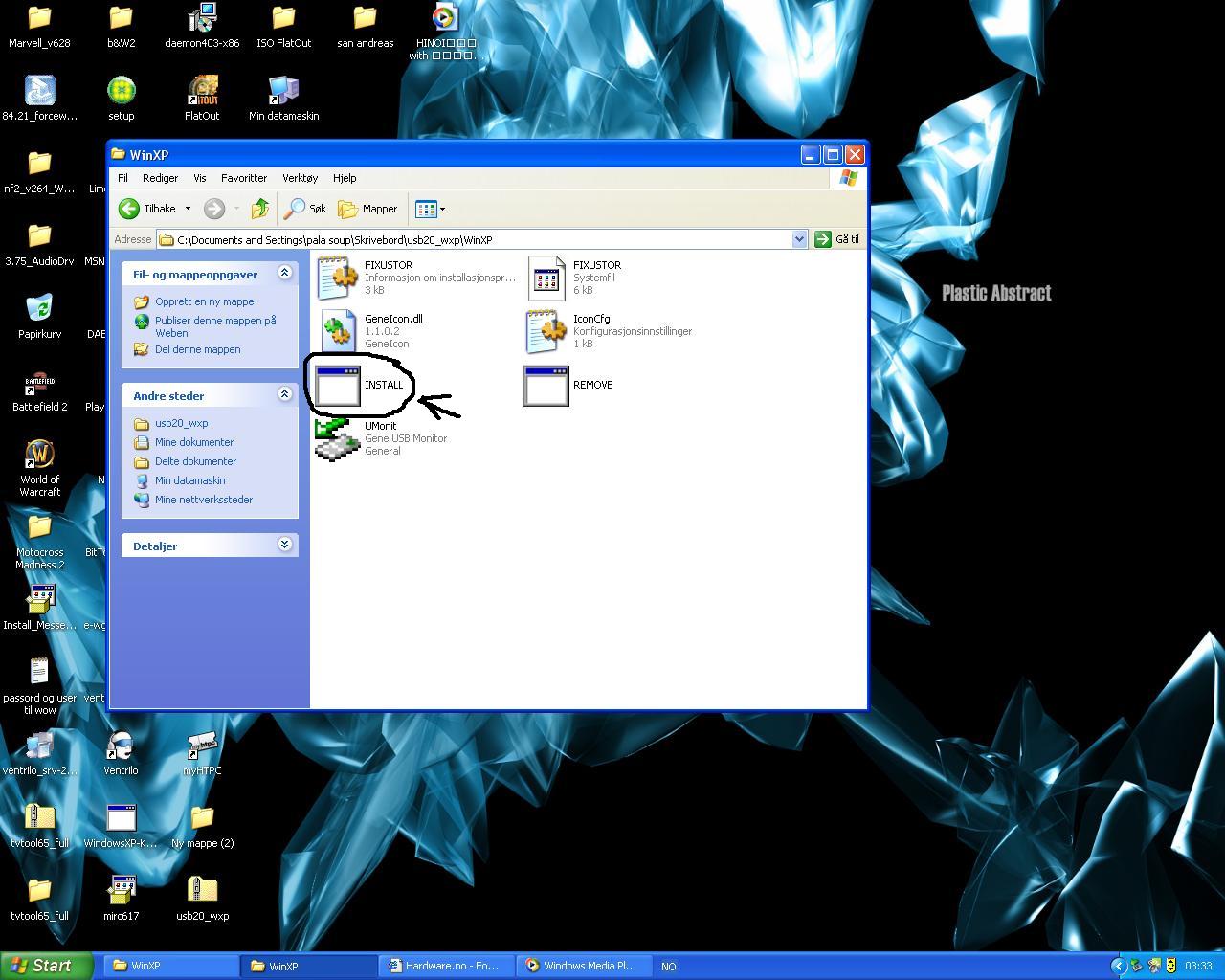Select the INSTALL application file icon

pos(337,386)
